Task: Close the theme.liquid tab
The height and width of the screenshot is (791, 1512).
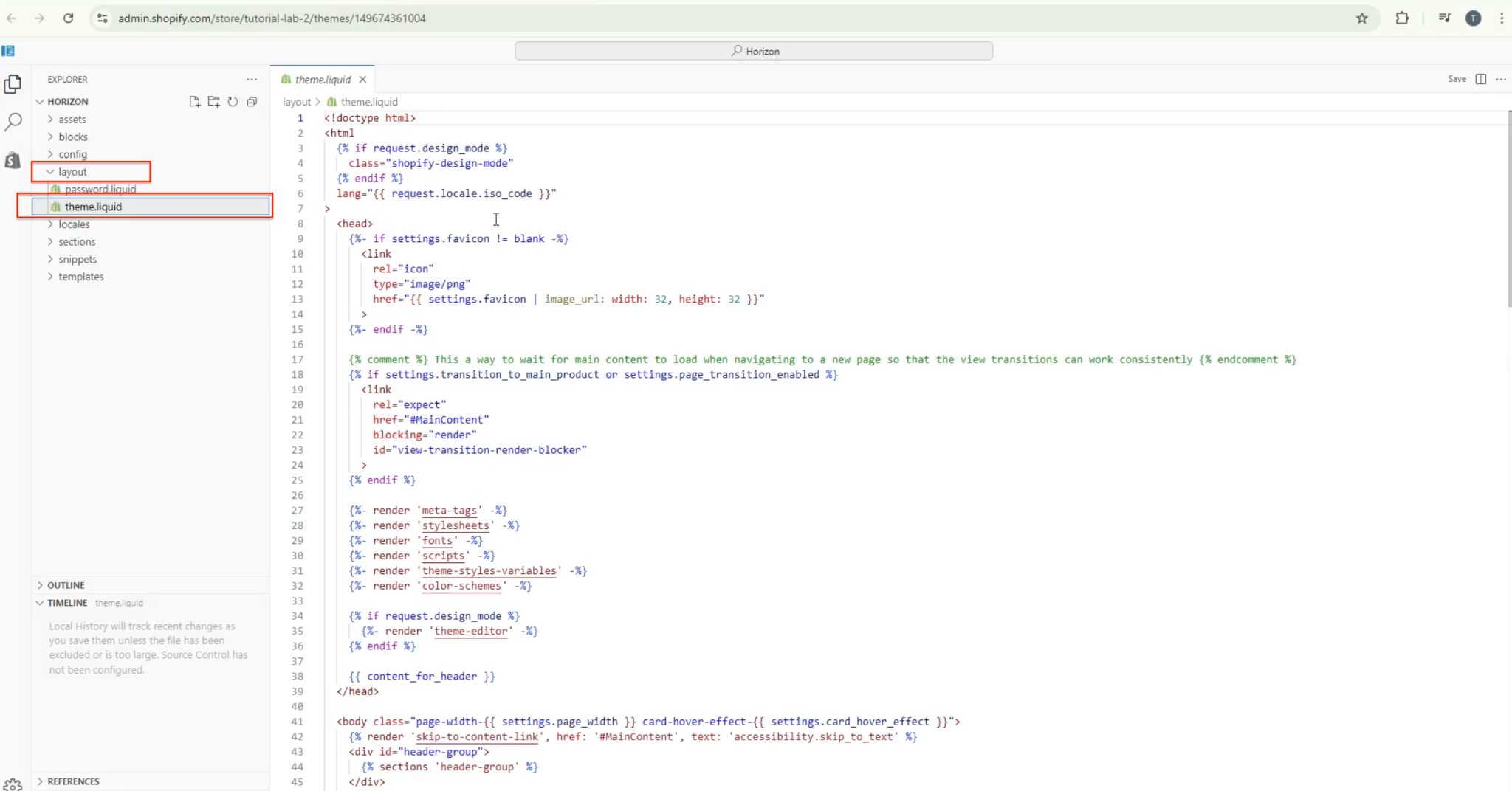Action: [x=362, y=80]
